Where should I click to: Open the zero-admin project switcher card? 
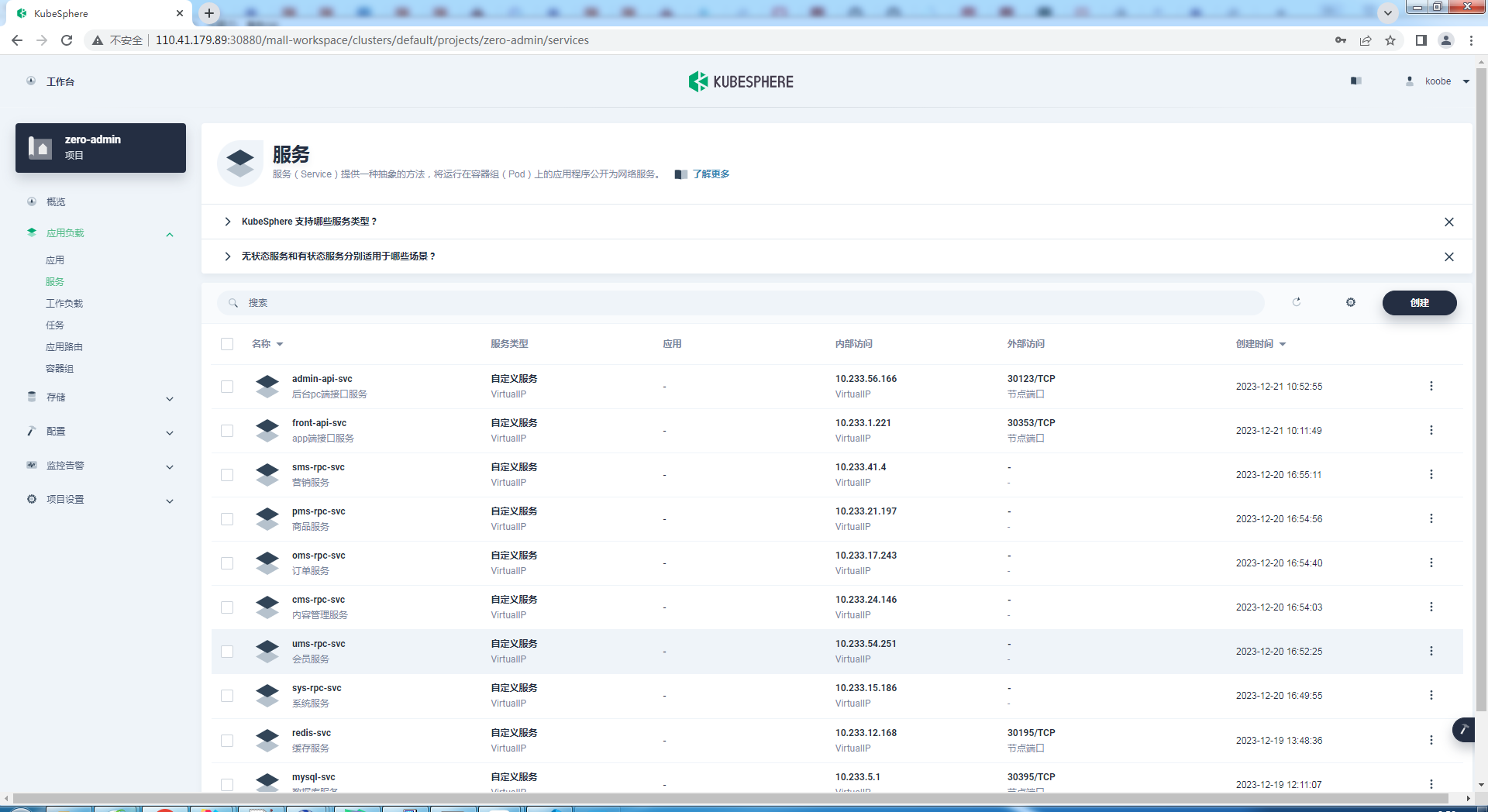pos(101,148)
